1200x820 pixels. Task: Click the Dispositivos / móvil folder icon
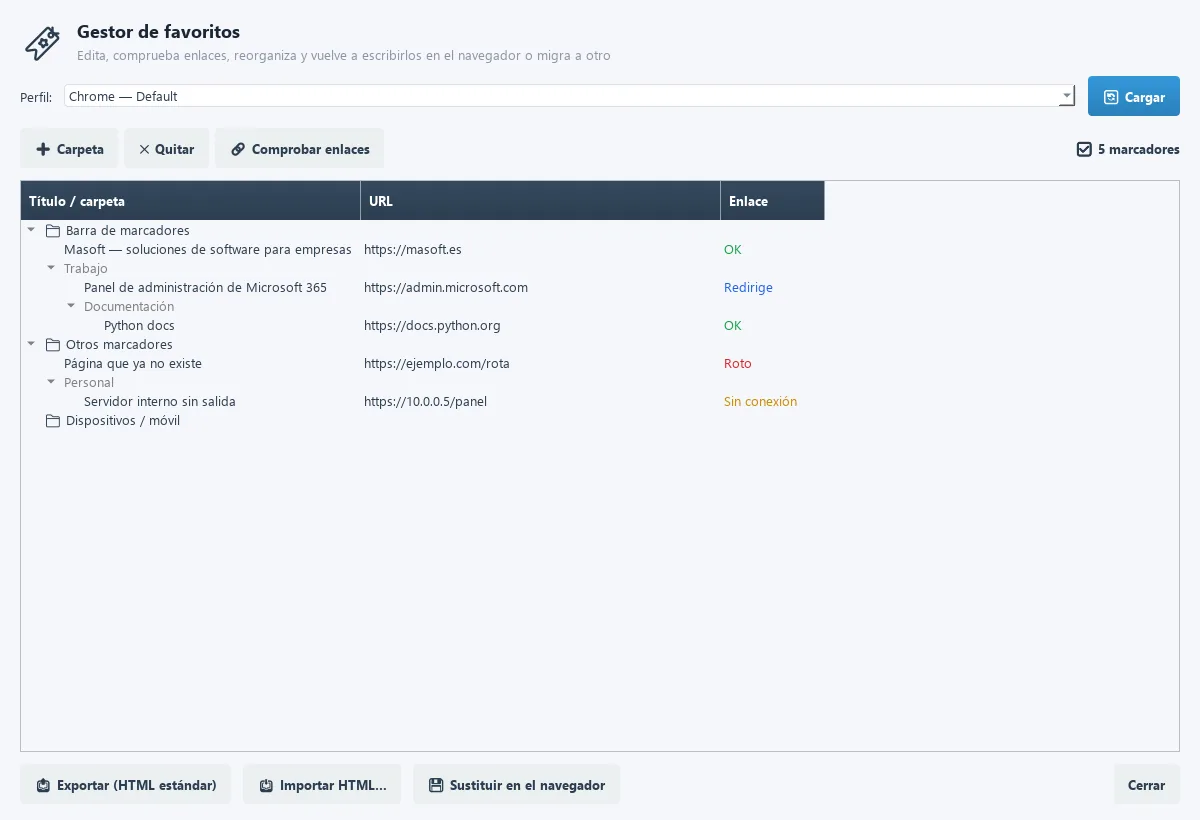[x=53, y=421]
